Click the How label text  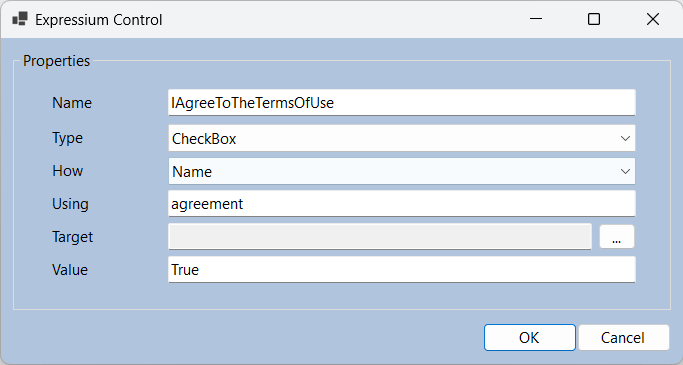pos(68,171)
